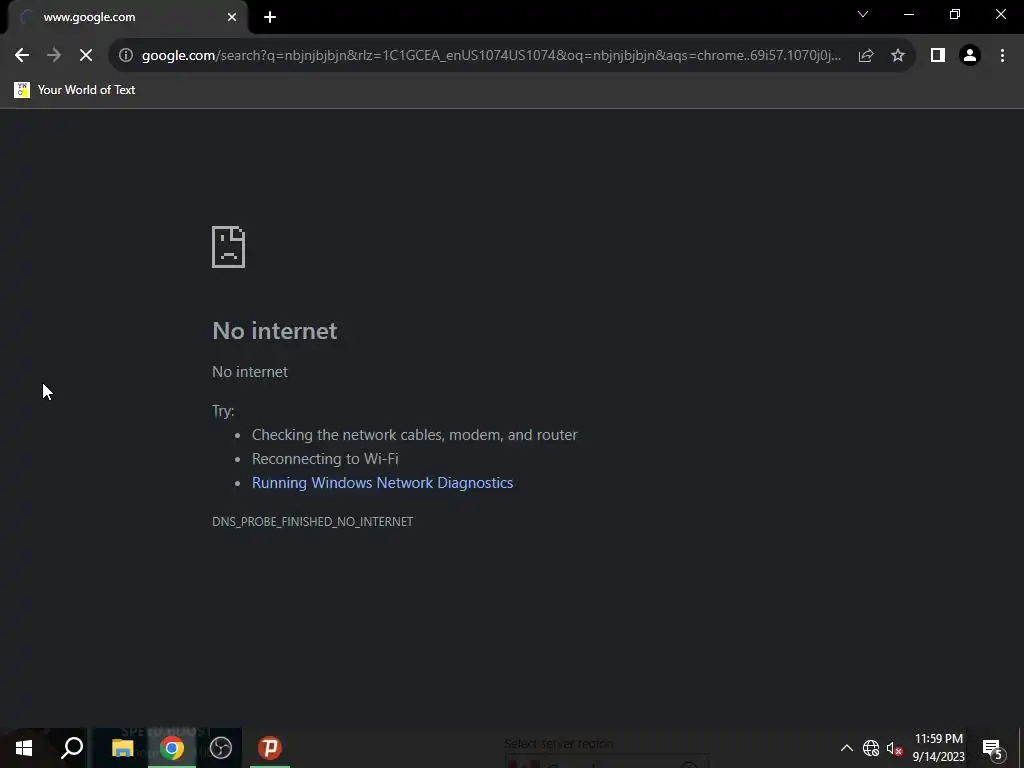Viewport: 1024px width, 768px height.
Task: Share this page using the share icon
Action: point(866,56)
